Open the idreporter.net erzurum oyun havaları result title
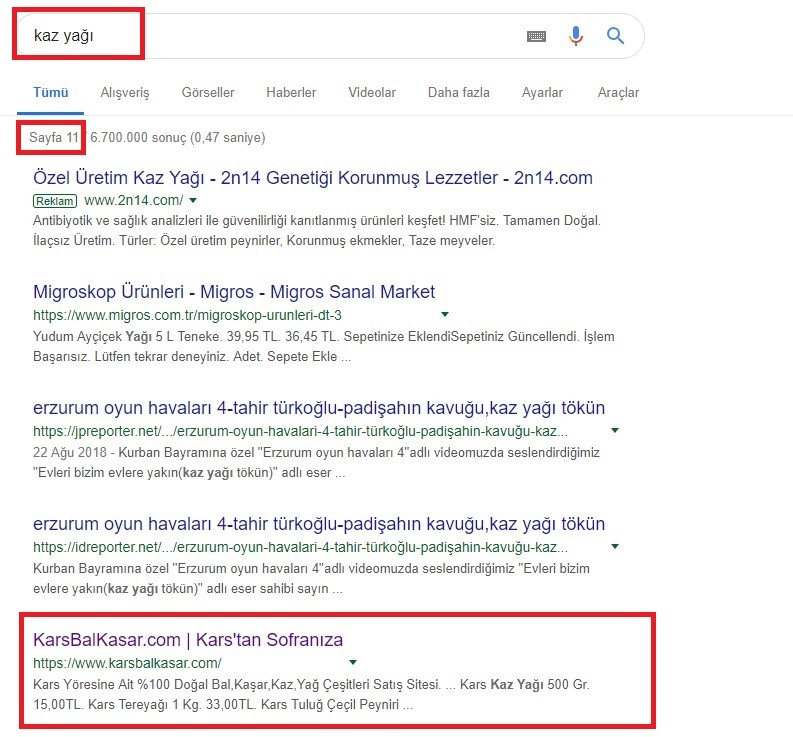This screenshot has height=737, width=793. [x=319, y=524]
